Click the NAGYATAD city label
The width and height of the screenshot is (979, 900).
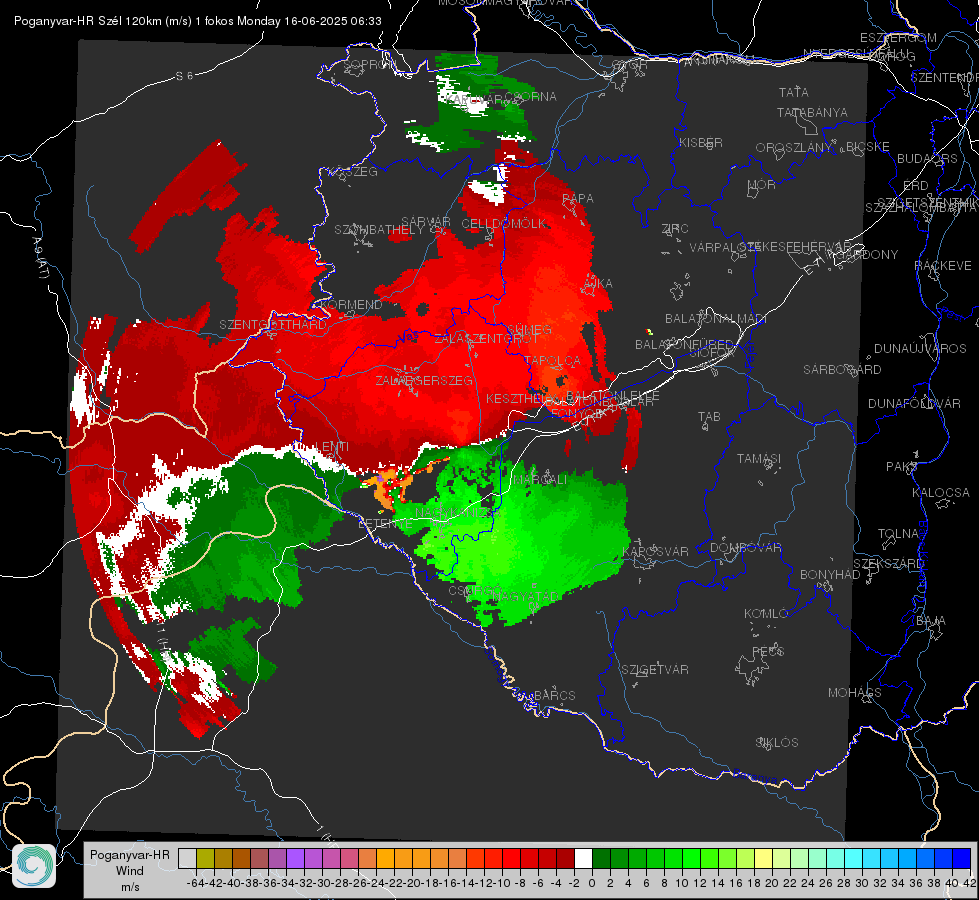click(523, 596)
